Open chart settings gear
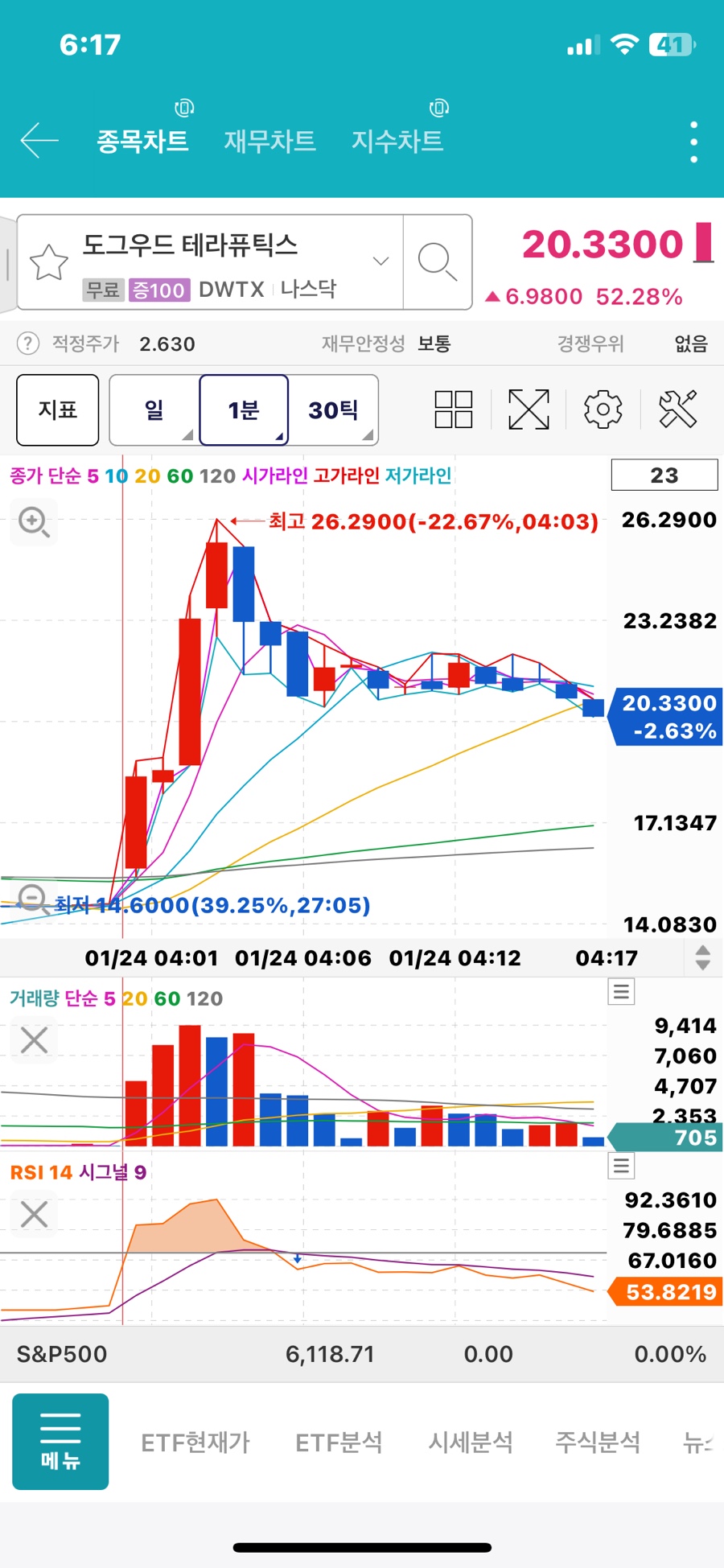This screenshot has height=1568, width=724. point(603,409)
